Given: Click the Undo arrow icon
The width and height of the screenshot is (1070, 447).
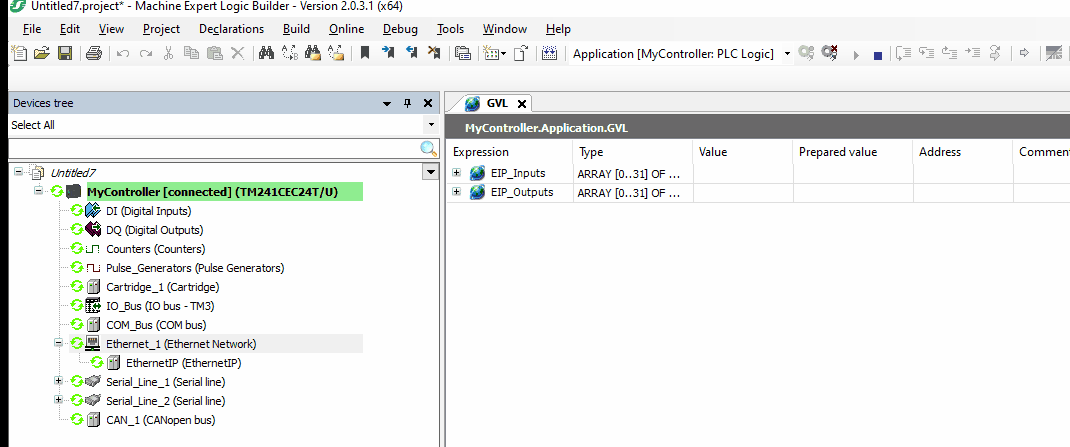Looking at the screenshot, I should point(123,53).
